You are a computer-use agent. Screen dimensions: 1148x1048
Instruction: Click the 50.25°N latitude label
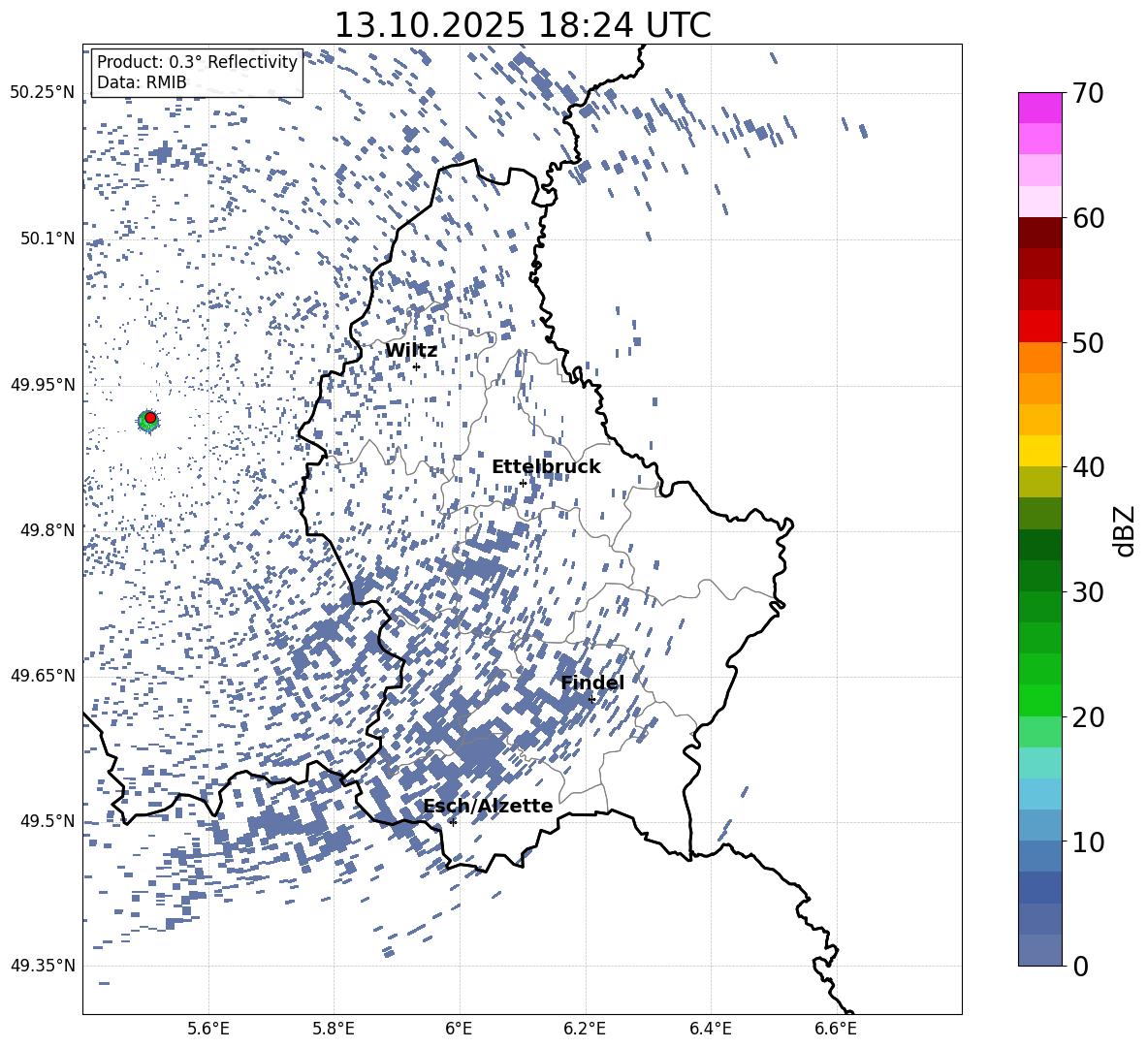[43, 93]
